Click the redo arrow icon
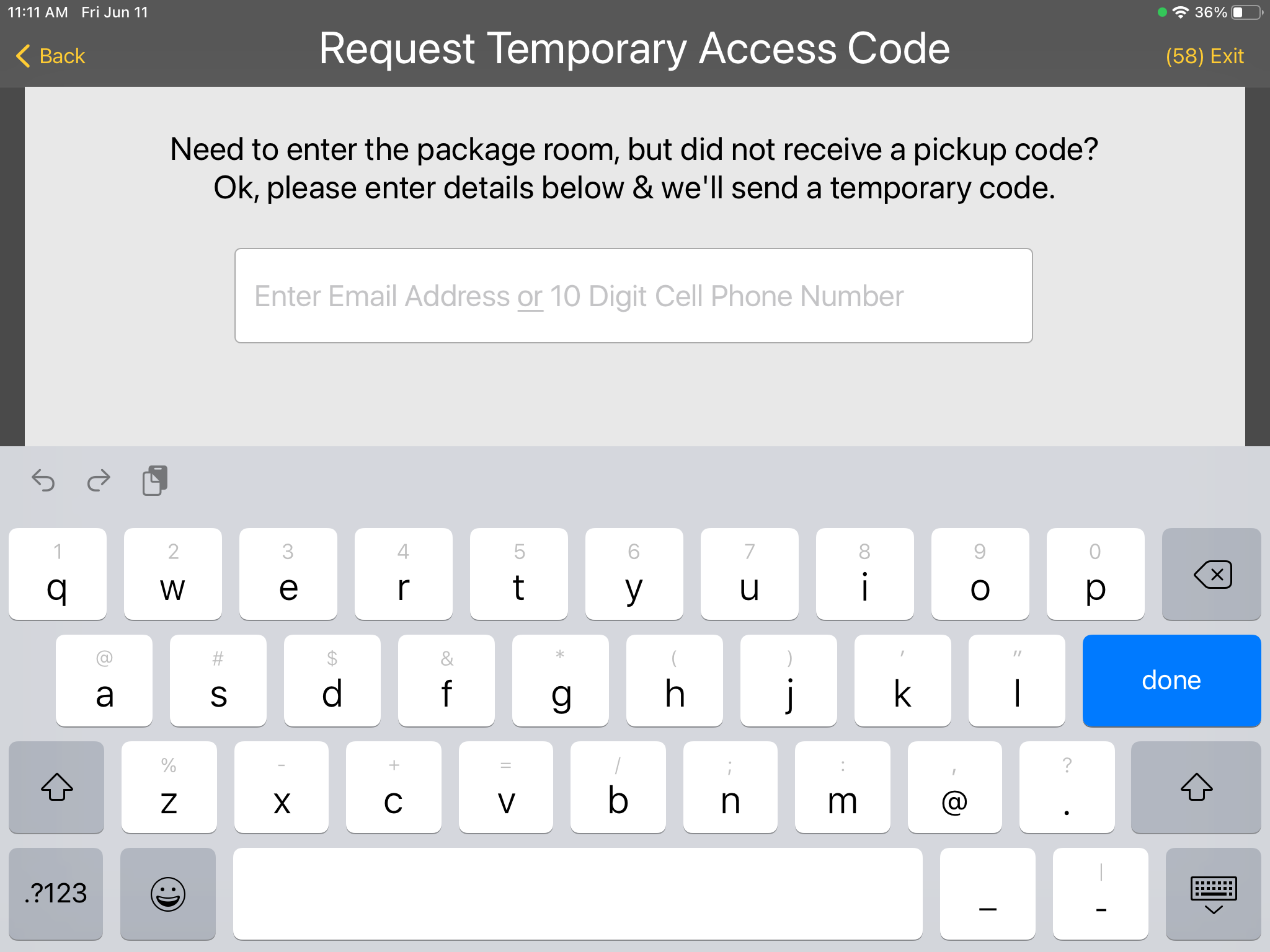This screenshot has height=952, width=1270. 97,480
